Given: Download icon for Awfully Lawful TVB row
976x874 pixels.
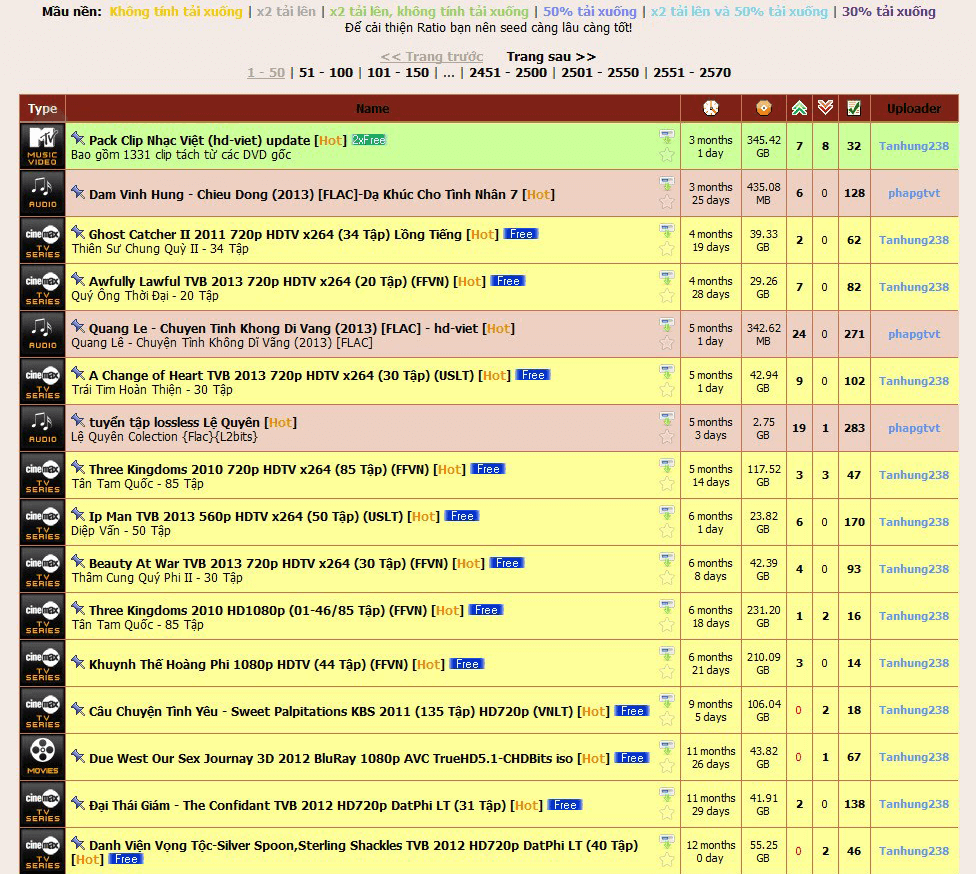Looking at the screenshot, I should click(x=667, y=277).
